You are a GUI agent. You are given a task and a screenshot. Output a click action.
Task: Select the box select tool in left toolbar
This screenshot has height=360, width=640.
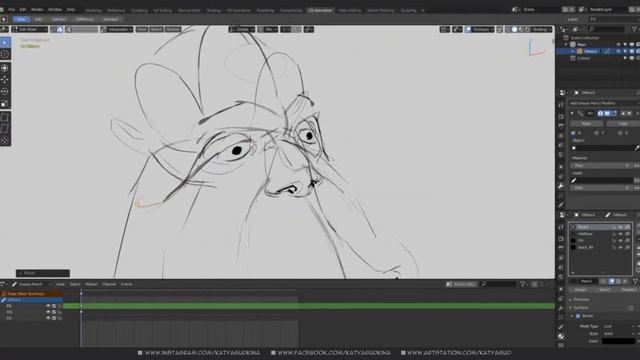click(5, 42)
